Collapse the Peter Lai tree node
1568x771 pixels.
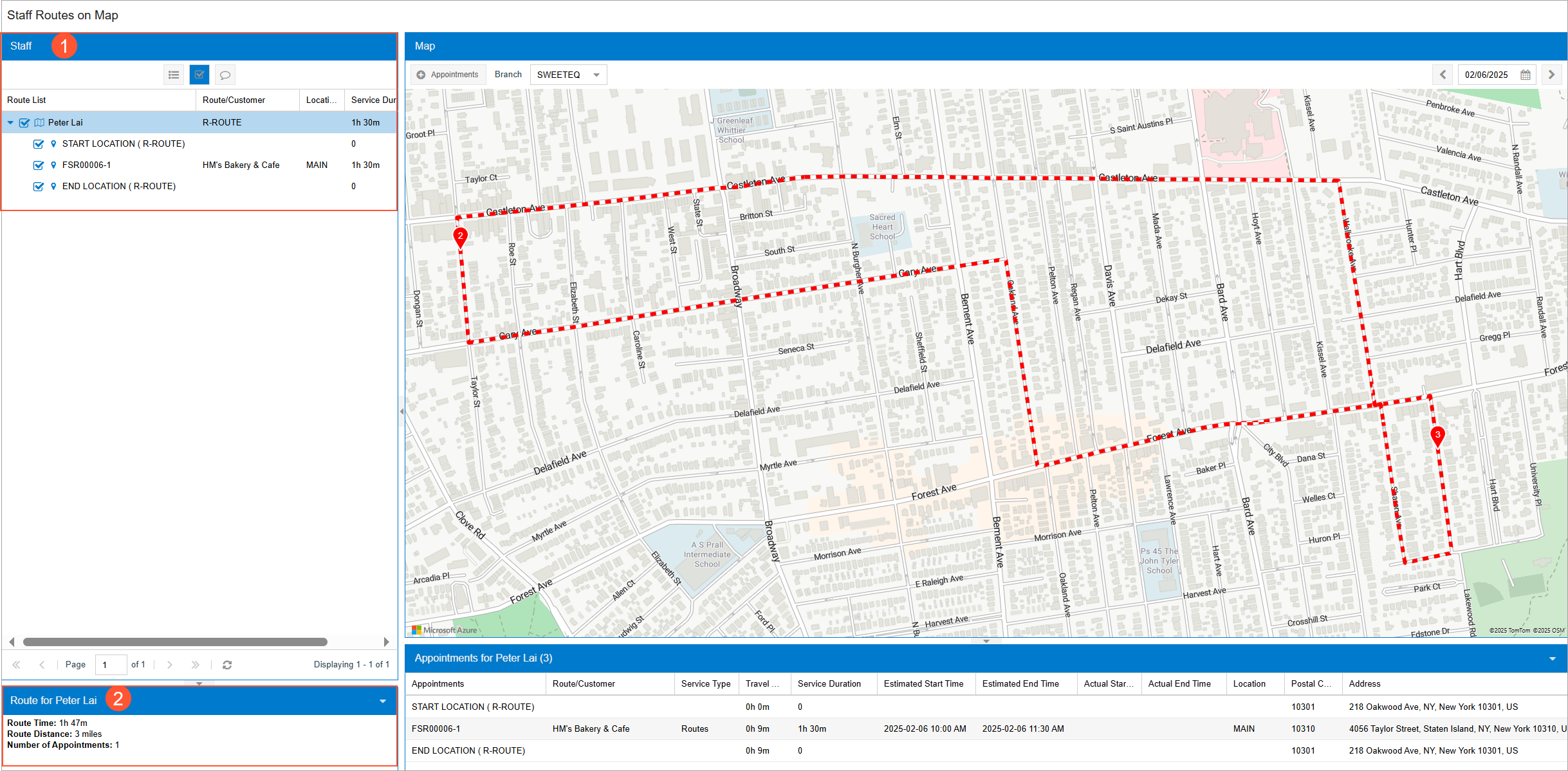(x=10, y=122)
